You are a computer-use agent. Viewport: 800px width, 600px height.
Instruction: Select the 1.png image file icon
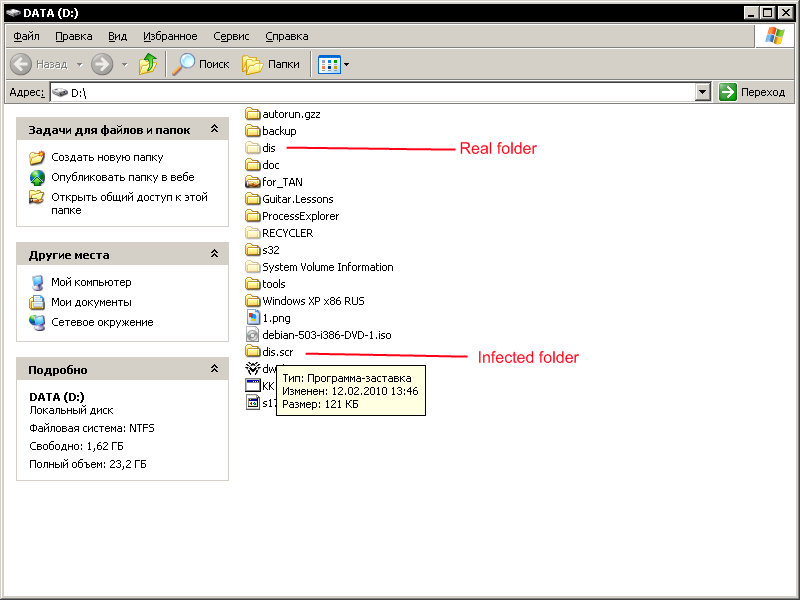[253, 317]
